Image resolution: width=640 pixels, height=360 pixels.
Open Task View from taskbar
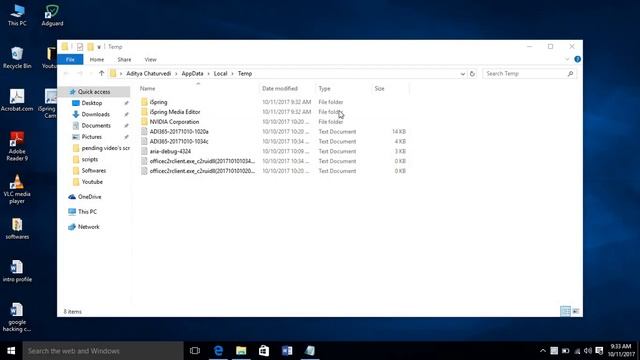pos(195,351)
